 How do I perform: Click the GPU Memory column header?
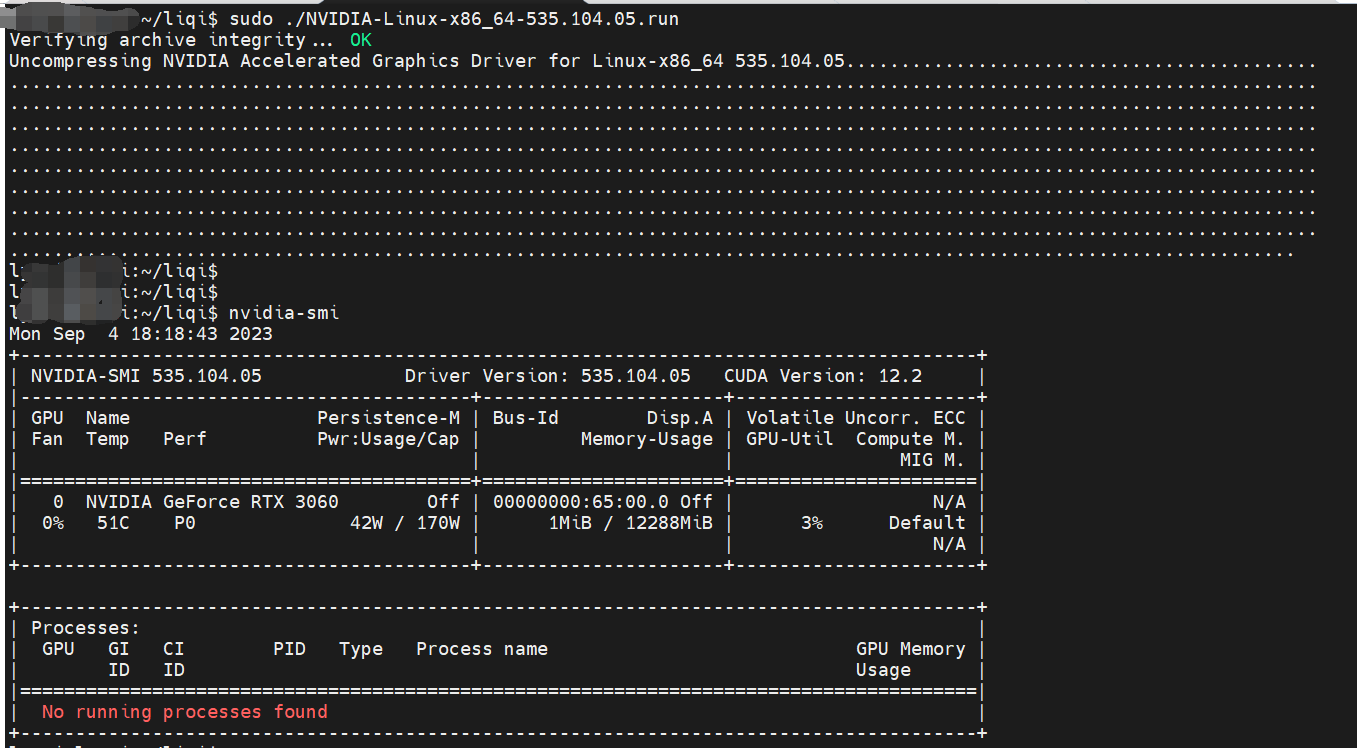[911, 649]
